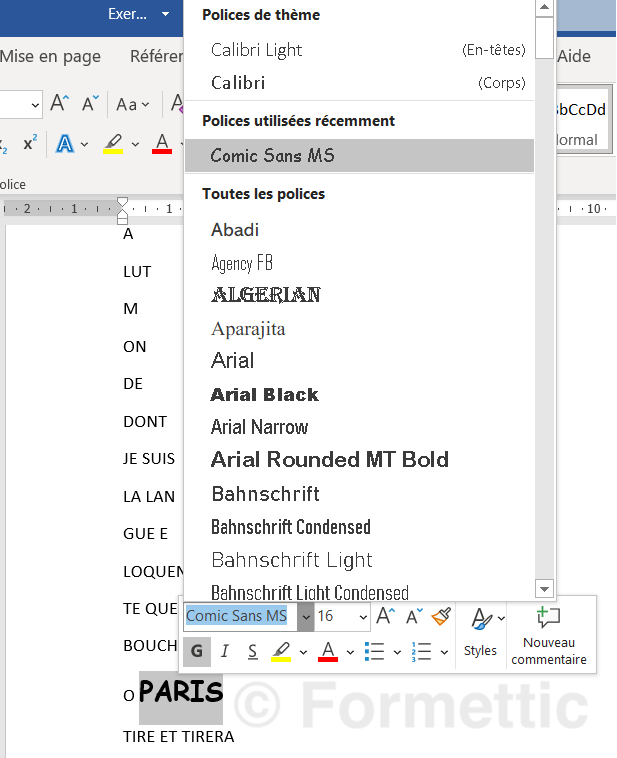Decrease font size in the mini toolbar

(x=413, y=616)
